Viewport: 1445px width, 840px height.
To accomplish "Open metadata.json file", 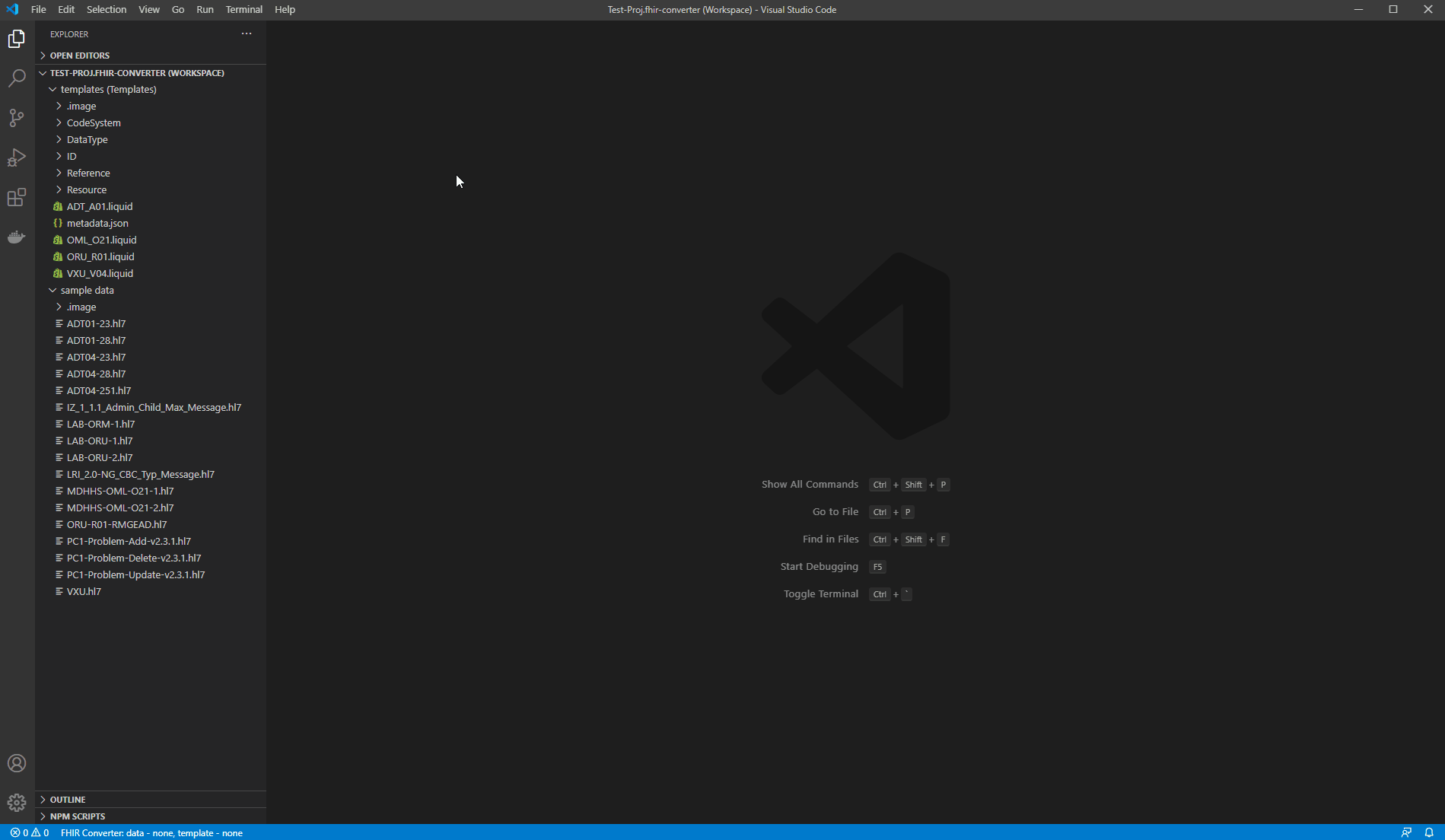I will [x=151, y=223].
